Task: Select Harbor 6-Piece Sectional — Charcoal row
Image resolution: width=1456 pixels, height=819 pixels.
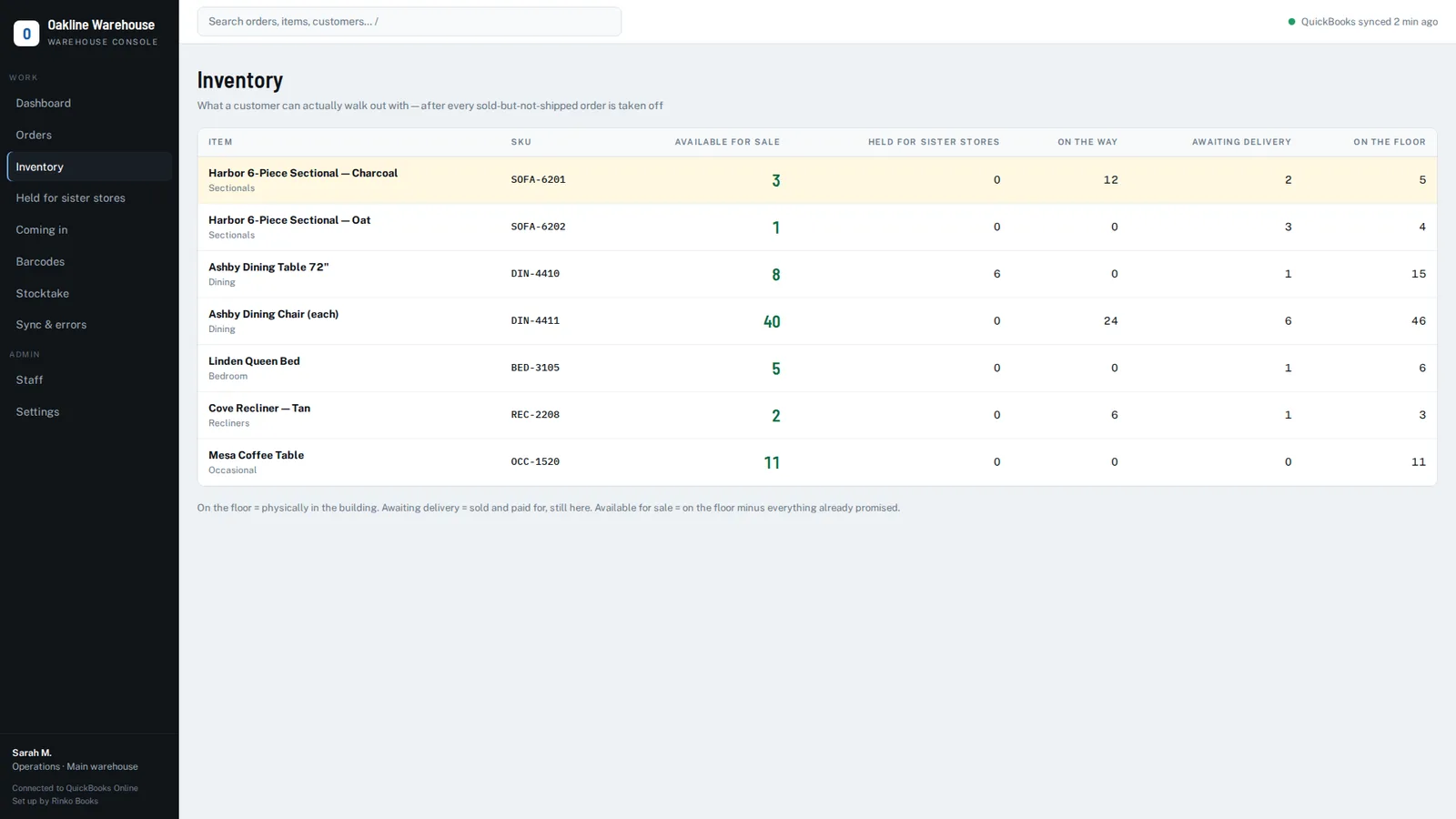Action: [817, 180]
